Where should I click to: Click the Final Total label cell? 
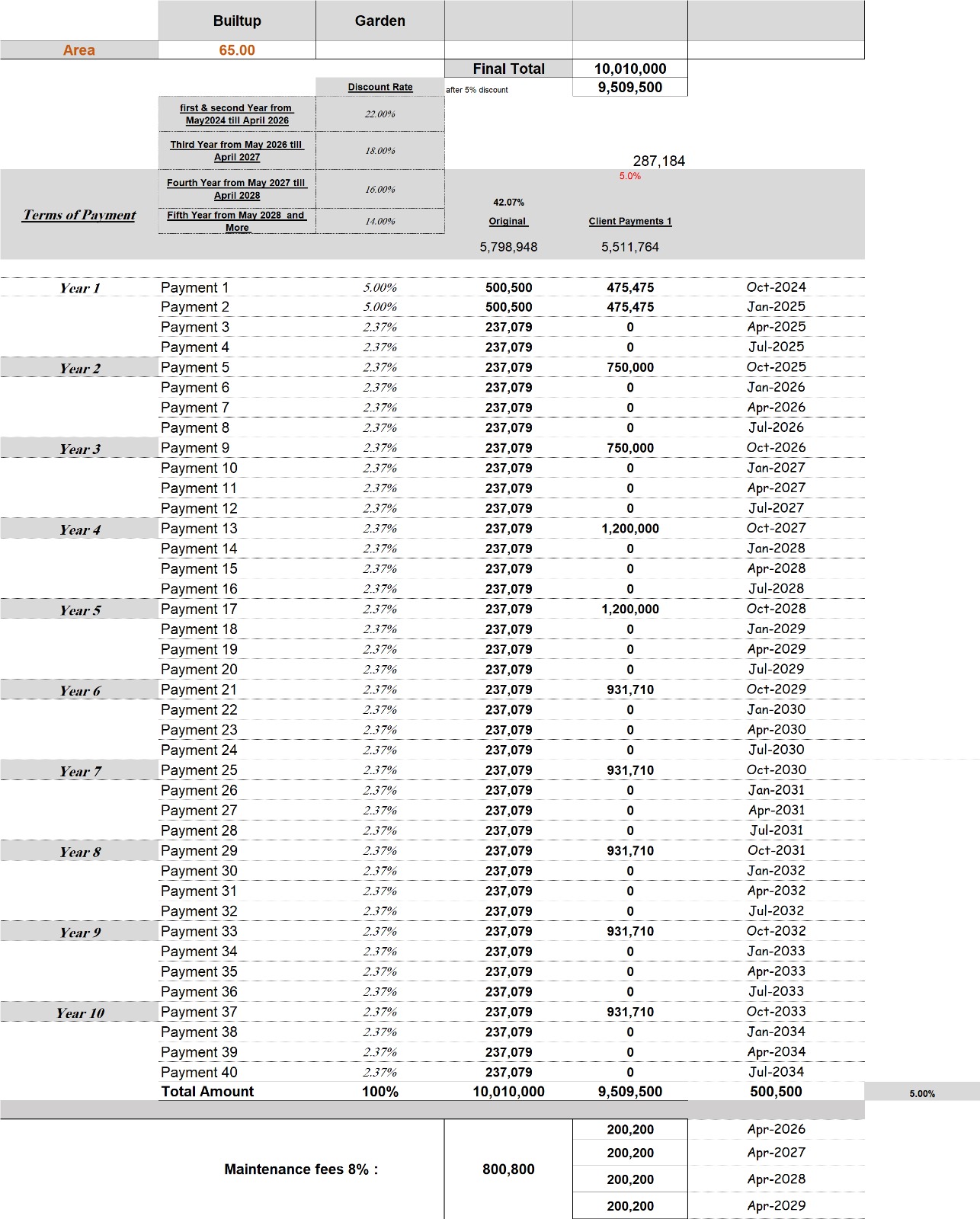tap(508, 69)
